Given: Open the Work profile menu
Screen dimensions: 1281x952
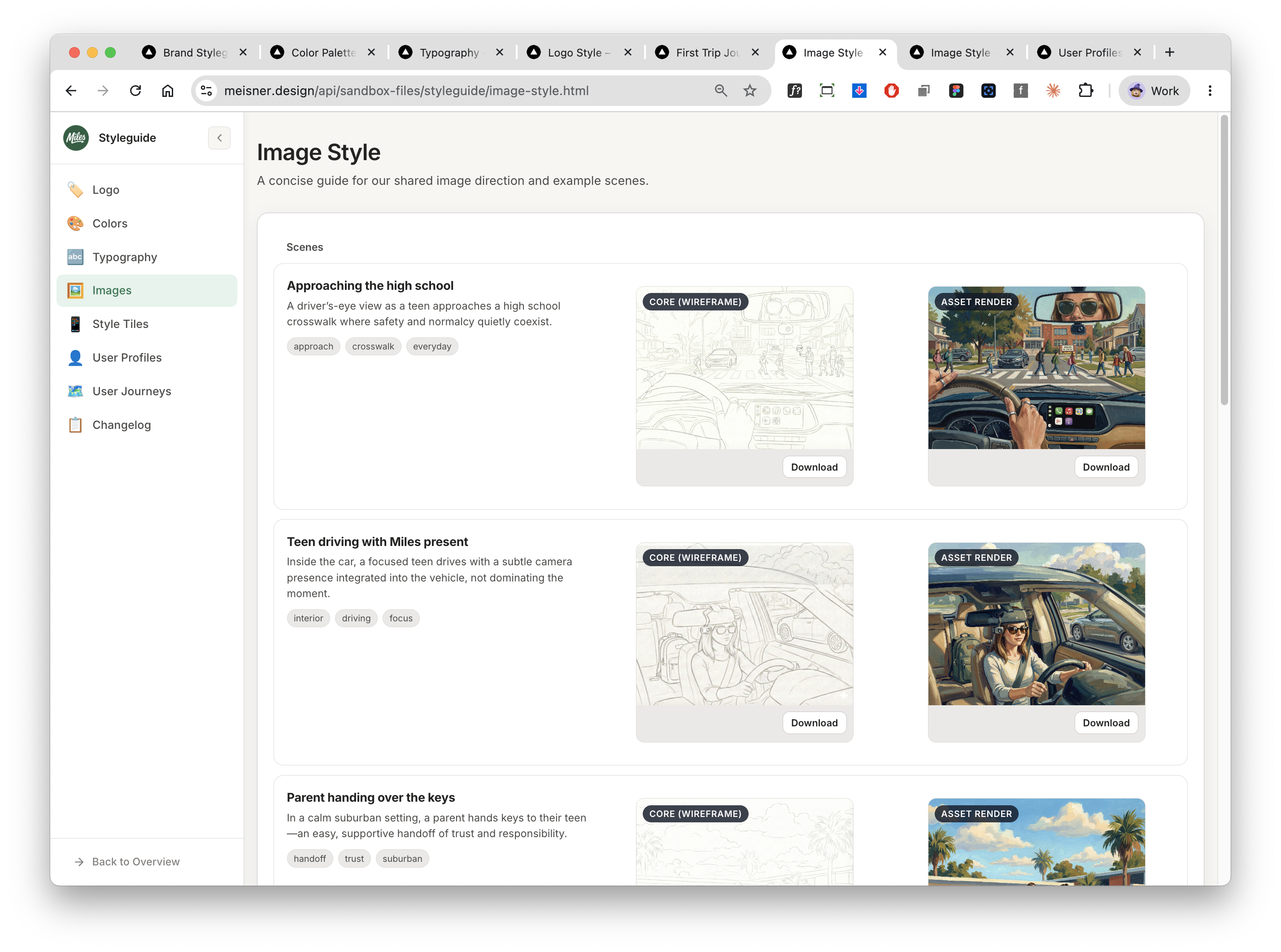Looking at the screenshot, I should (x=1154, y=91).
